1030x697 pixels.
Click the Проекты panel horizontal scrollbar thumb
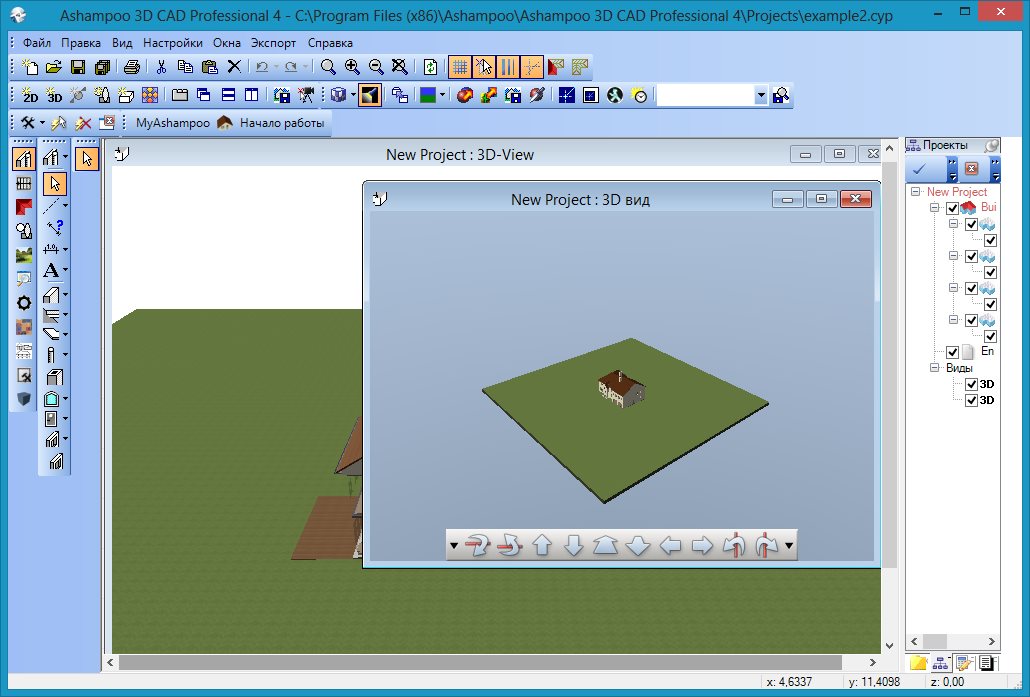pos(935,641)
